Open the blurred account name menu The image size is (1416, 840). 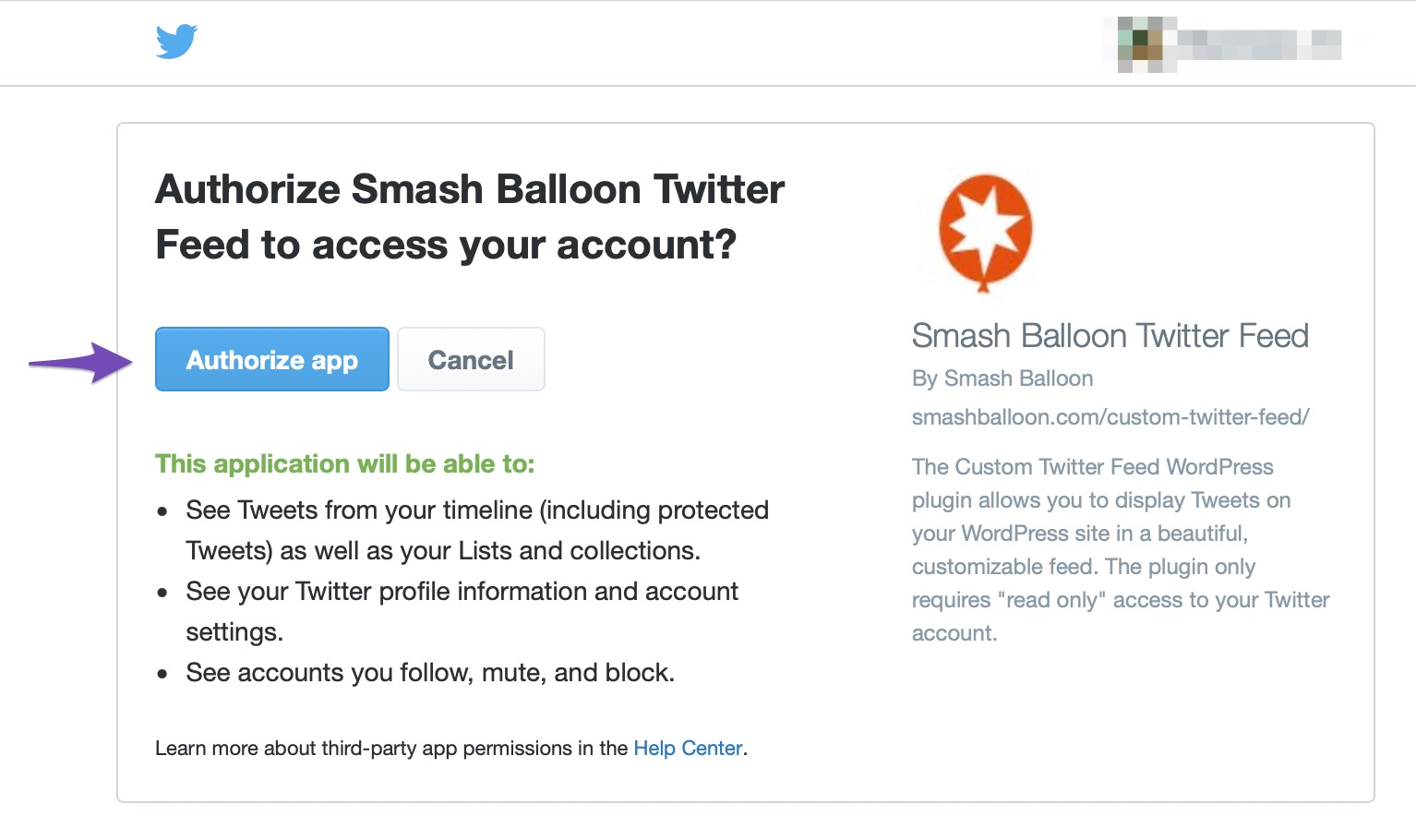click(x=1259, y=44)
